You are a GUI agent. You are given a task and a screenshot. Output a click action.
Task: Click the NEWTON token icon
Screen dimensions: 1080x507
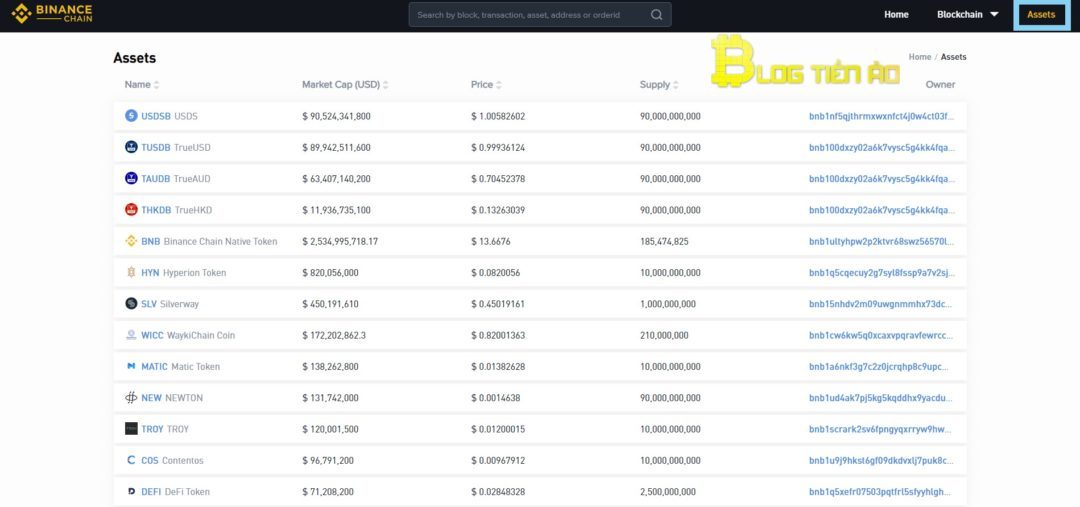[x=131, y=398]
